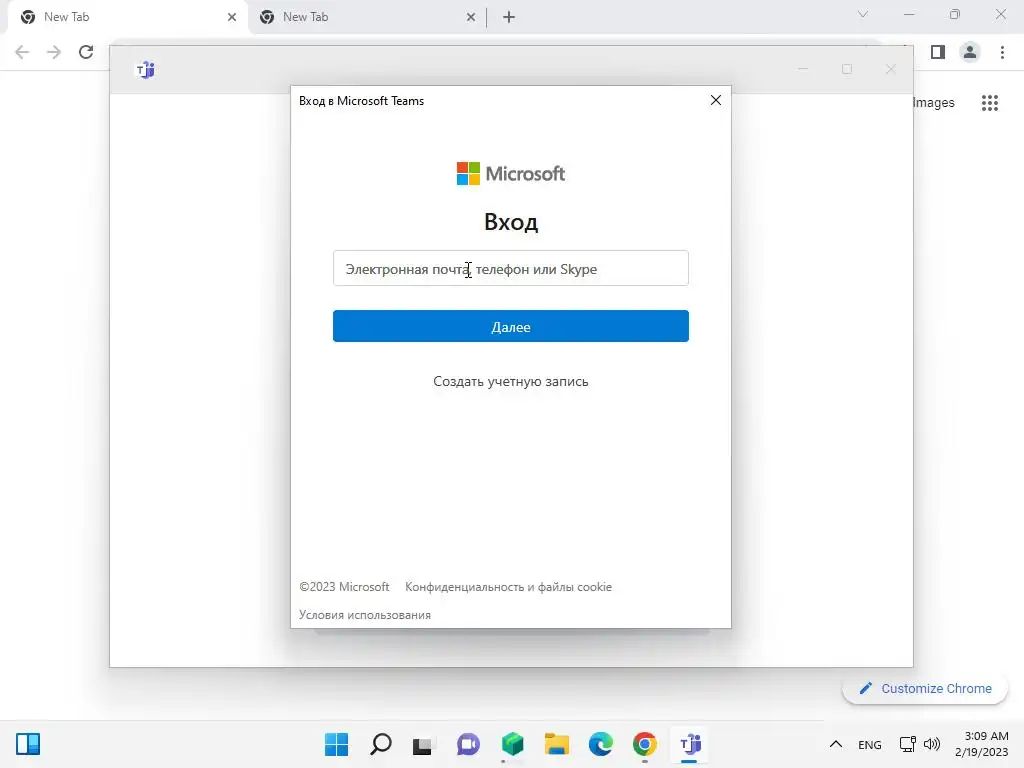Close the Teams window
1024x768 pixels.
pyautogui.click(x=891, y=69)
